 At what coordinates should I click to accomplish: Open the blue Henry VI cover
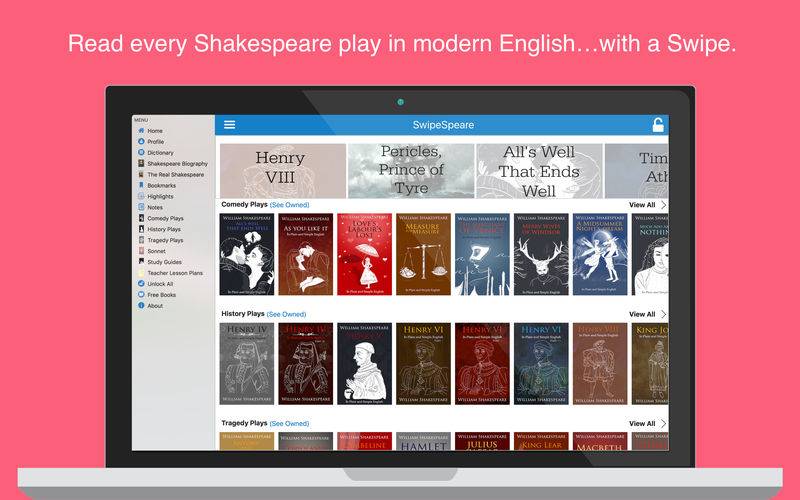click(x=541, y=364)
